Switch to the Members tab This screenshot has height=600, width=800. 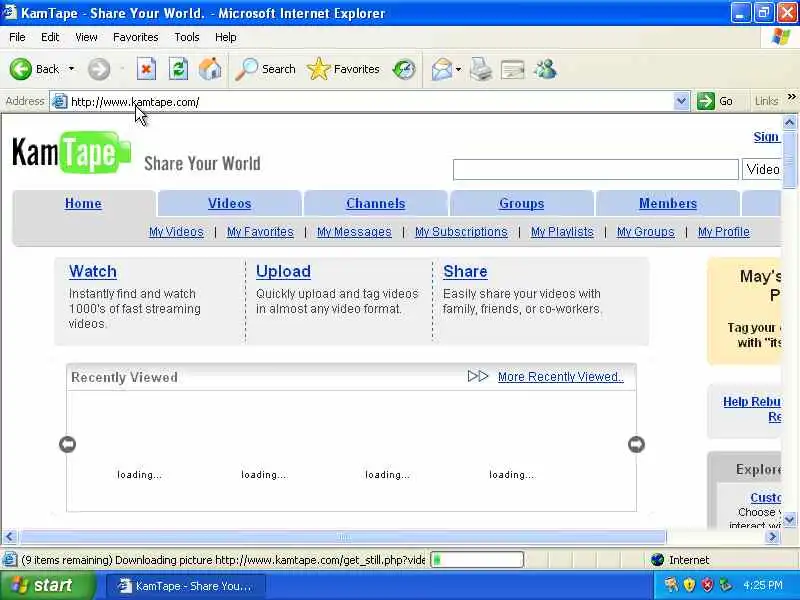click(x=668, y=204)
